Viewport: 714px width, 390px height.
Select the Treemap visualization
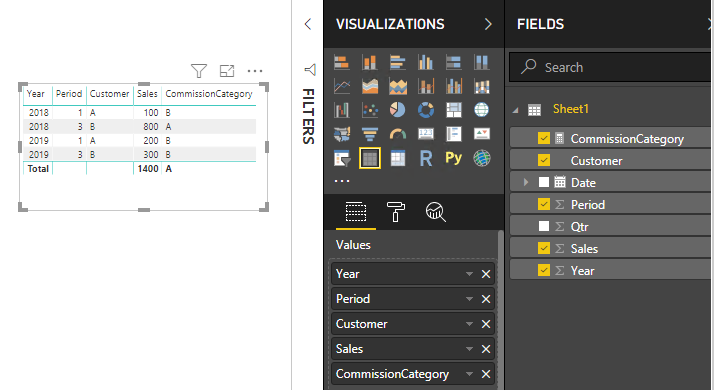pyautogui.click(x=454, y=110)
